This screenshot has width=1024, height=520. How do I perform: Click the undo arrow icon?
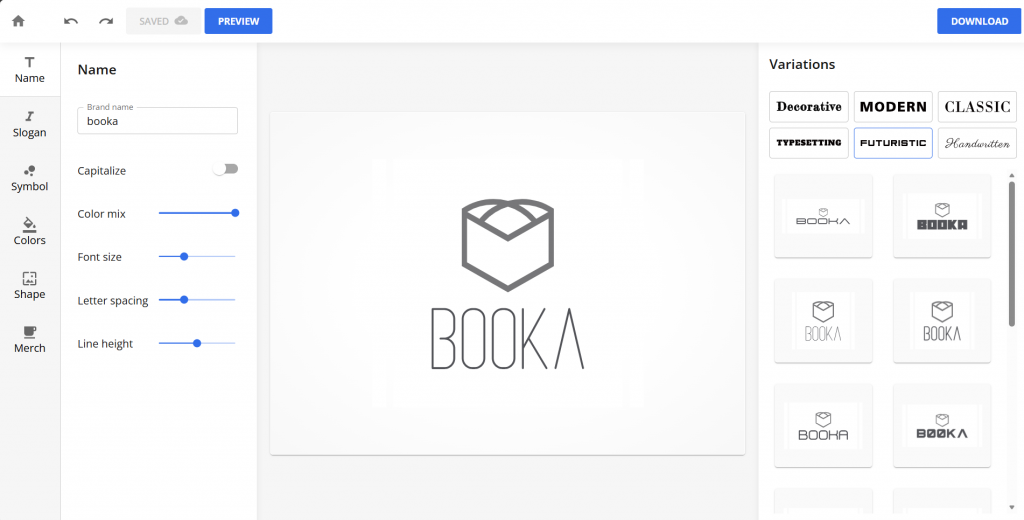(x=71, y=21)
